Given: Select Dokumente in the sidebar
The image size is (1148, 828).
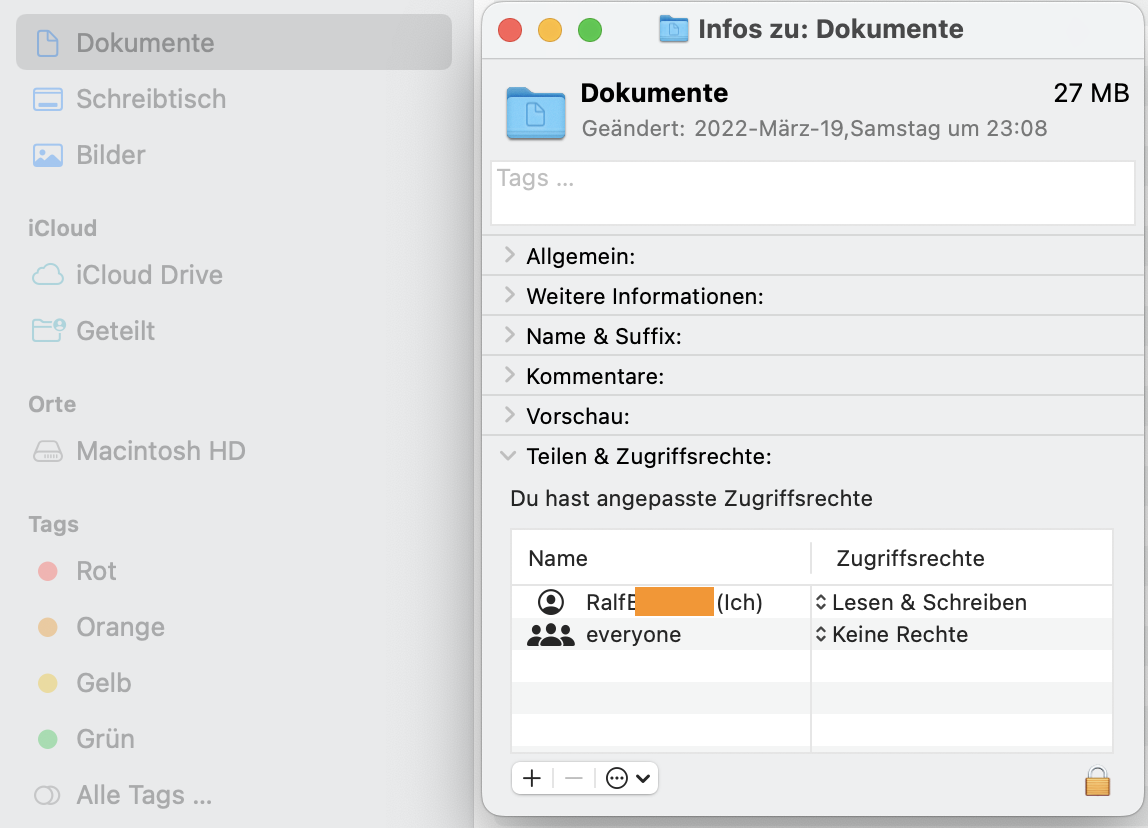Looking at the screenshot, I should pyautogui.click(x=145, y=43).
